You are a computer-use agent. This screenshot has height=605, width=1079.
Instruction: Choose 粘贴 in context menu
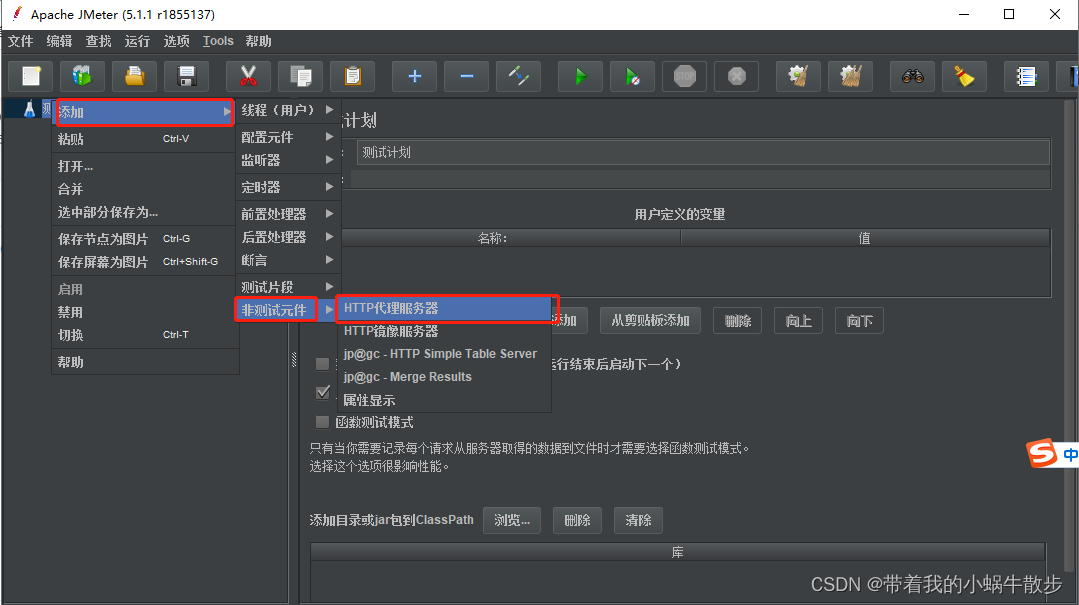(x=145, y=139)
